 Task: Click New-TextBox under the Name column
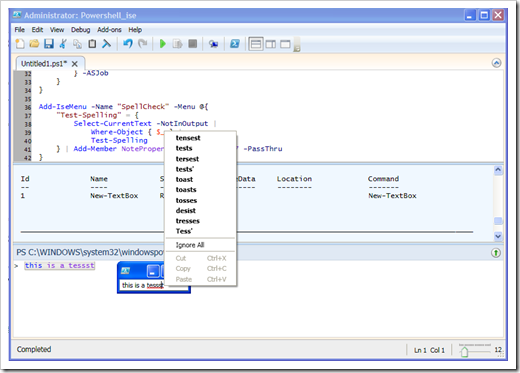pos(114,196)
